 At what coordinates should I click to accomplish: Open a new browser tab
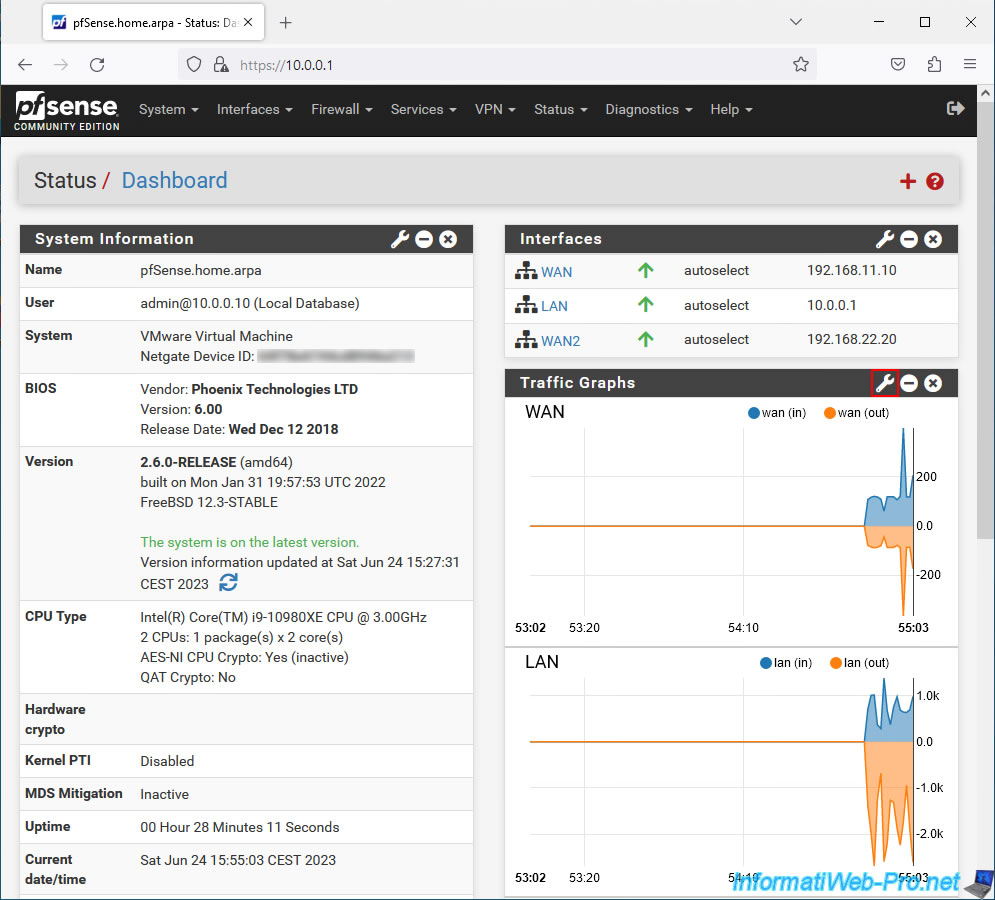coord(286,23)
